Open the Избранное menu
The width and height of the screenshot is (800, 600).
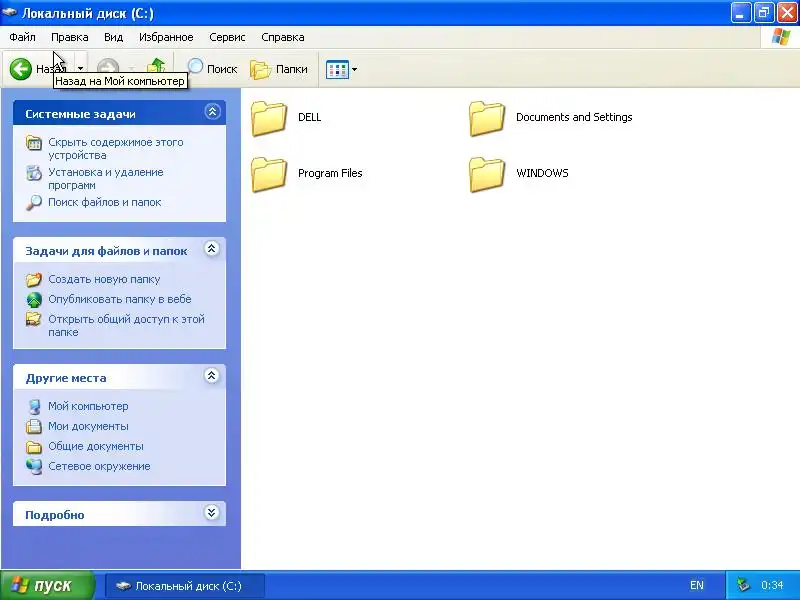pyautogui.click(x=166, y=37)
